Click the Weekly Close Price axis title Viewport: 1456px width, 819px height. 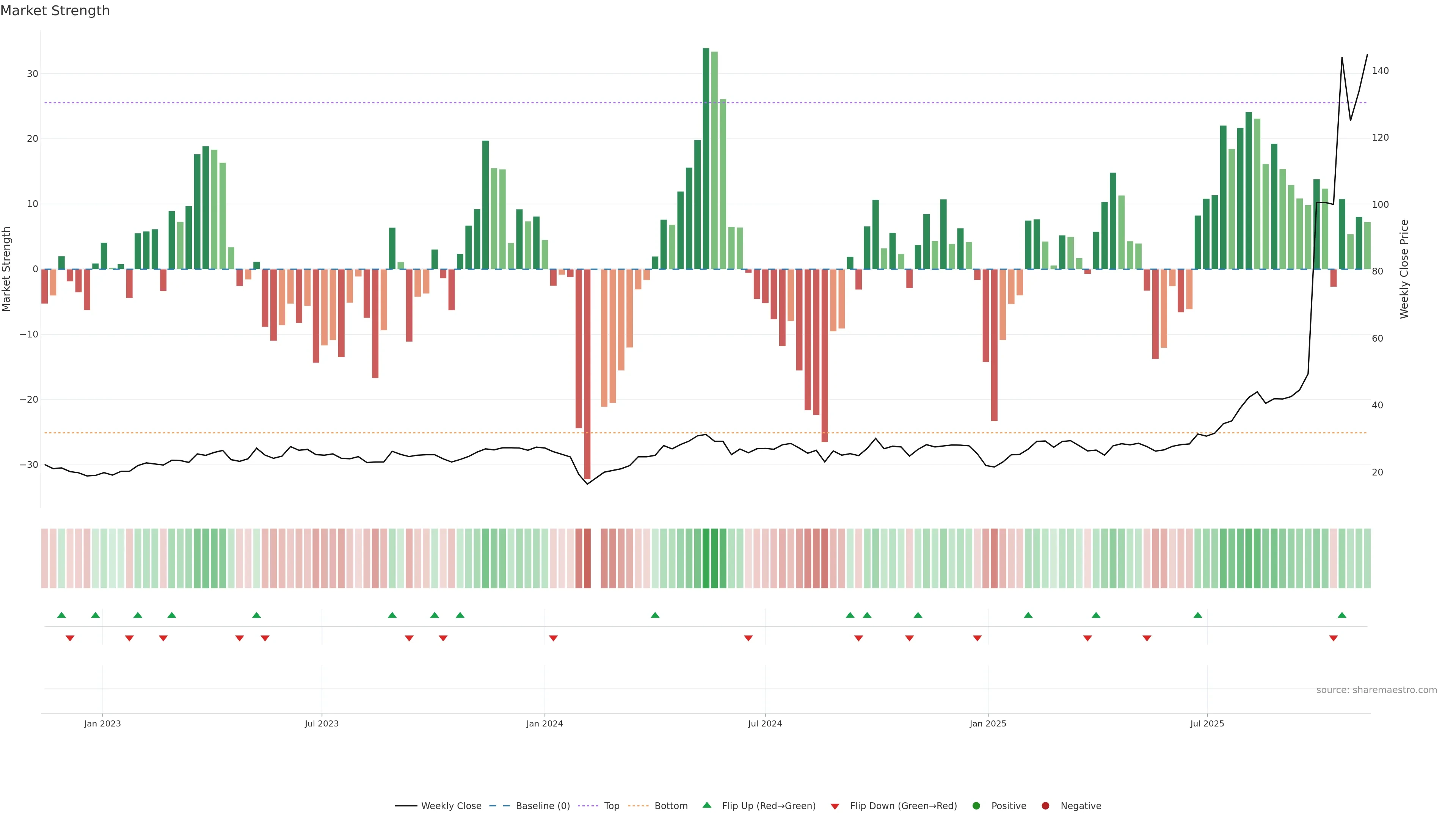point(1404,269)
